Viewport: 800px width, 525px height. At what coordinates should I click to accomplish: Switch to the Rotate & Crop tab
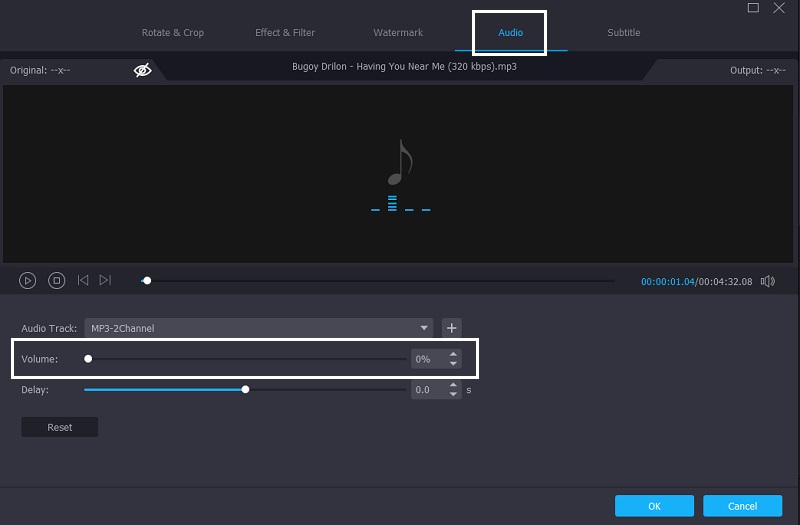pyautogui.click(x=172, y=32)
